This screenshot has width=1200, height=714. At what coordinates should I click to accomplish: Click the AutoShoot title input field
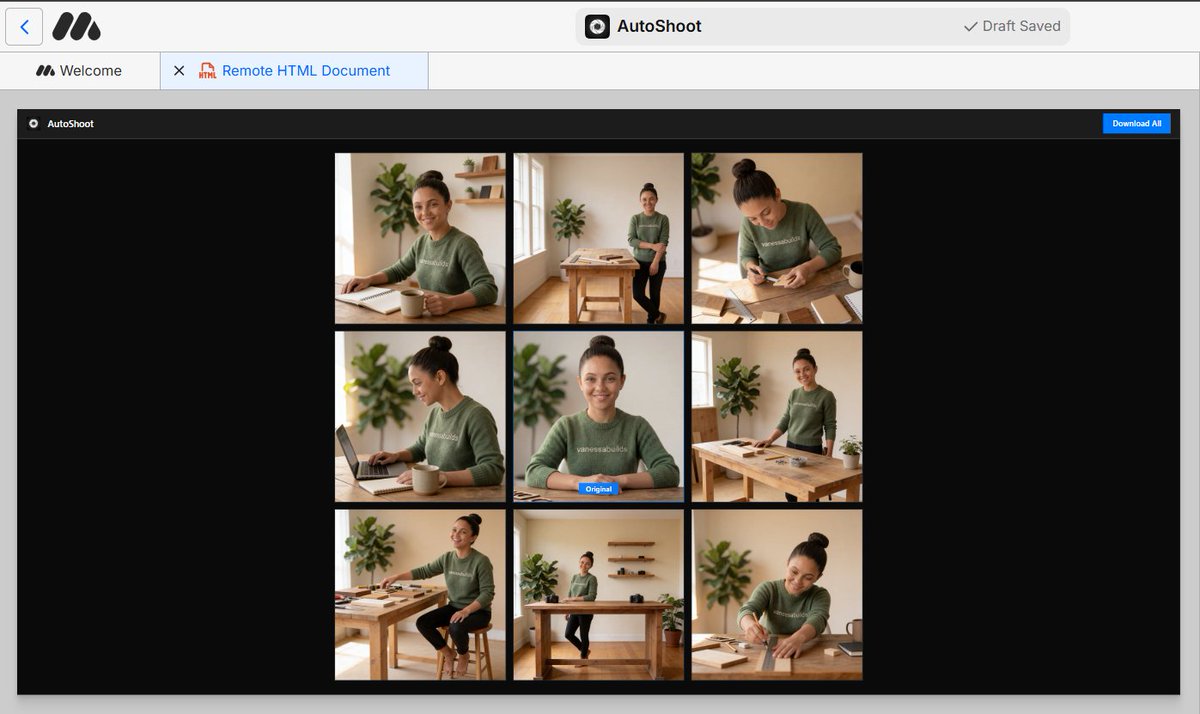(x=822, y=27)
